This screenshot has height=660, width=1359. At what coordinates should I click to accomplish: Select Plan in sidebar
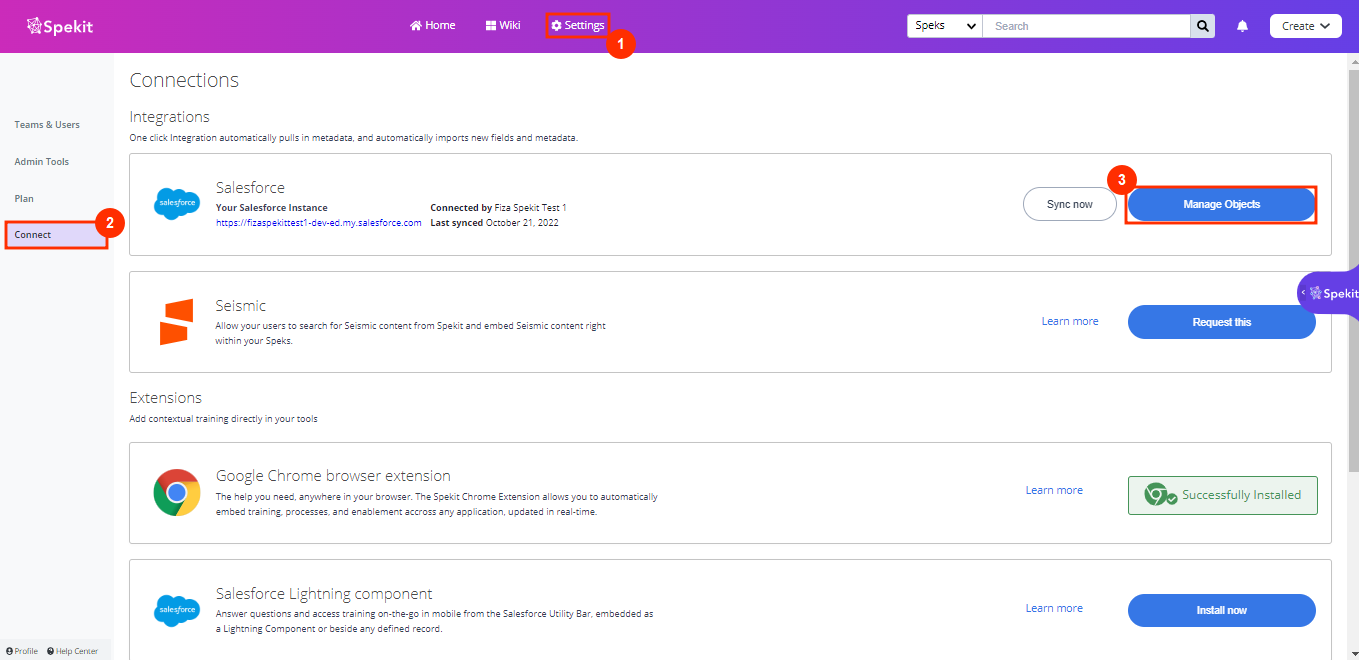point(24,199)
